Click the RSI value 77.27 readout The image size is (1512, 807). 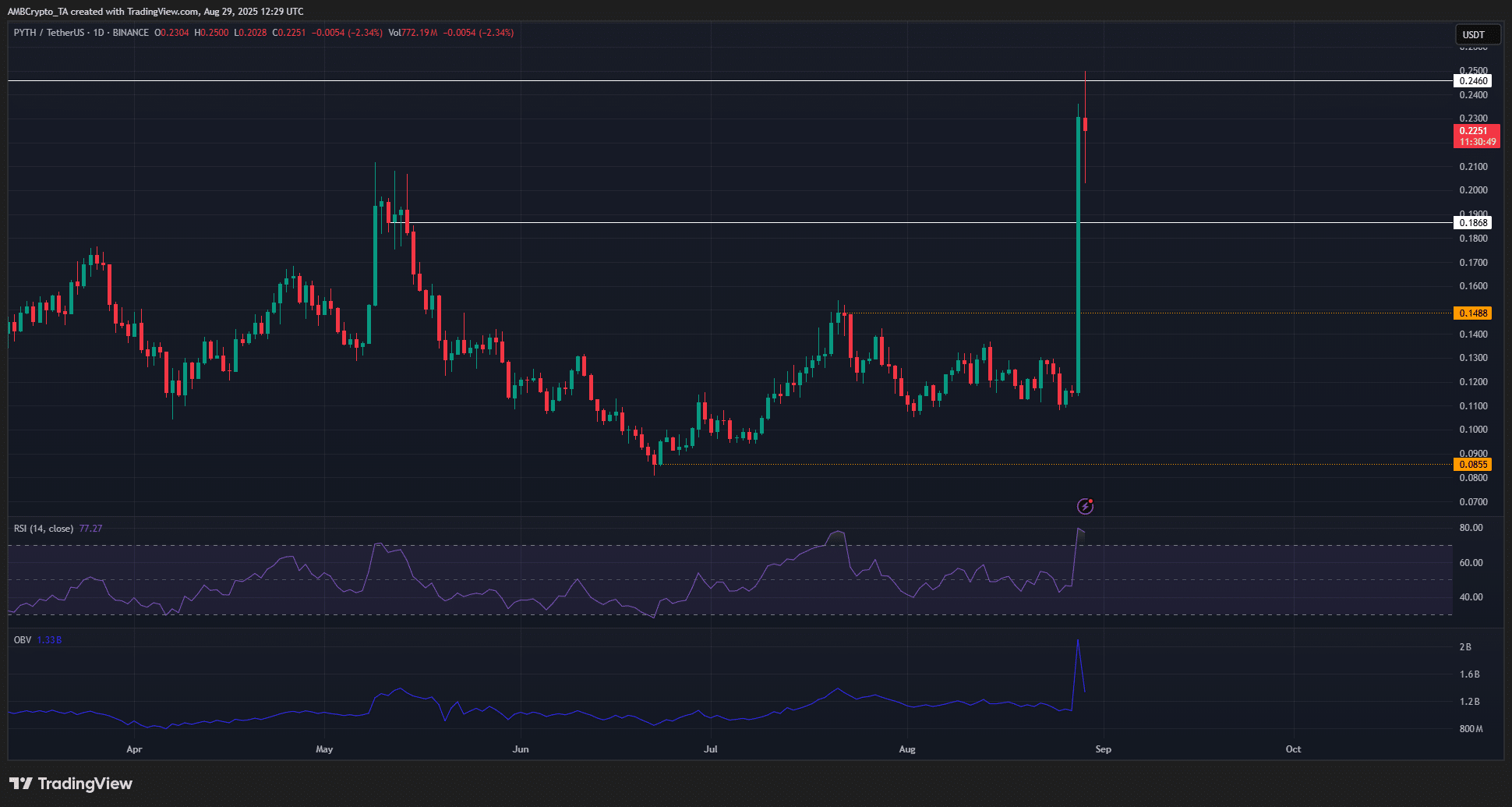[x=90, y=529]
